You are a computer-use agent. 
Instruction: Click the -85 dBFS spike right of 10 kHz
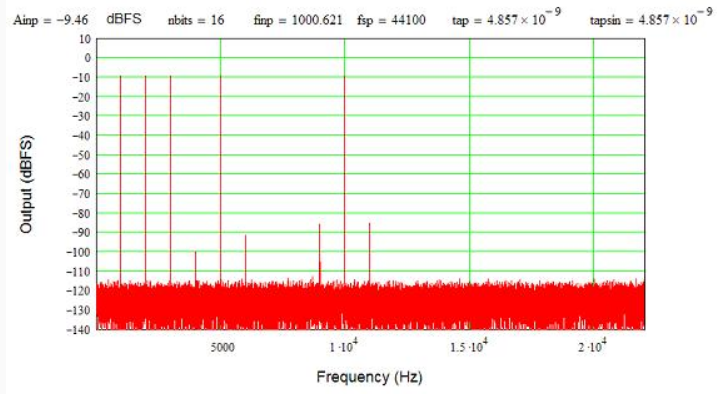point(369,253)
